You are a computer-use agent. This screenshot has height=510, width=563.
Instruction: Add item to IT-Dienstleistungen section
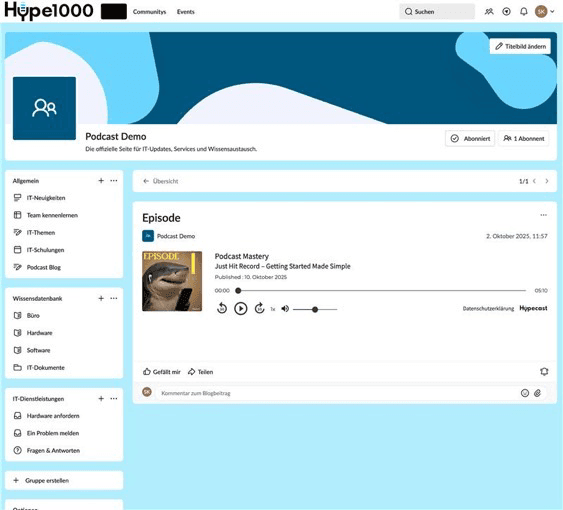[101, 399]
